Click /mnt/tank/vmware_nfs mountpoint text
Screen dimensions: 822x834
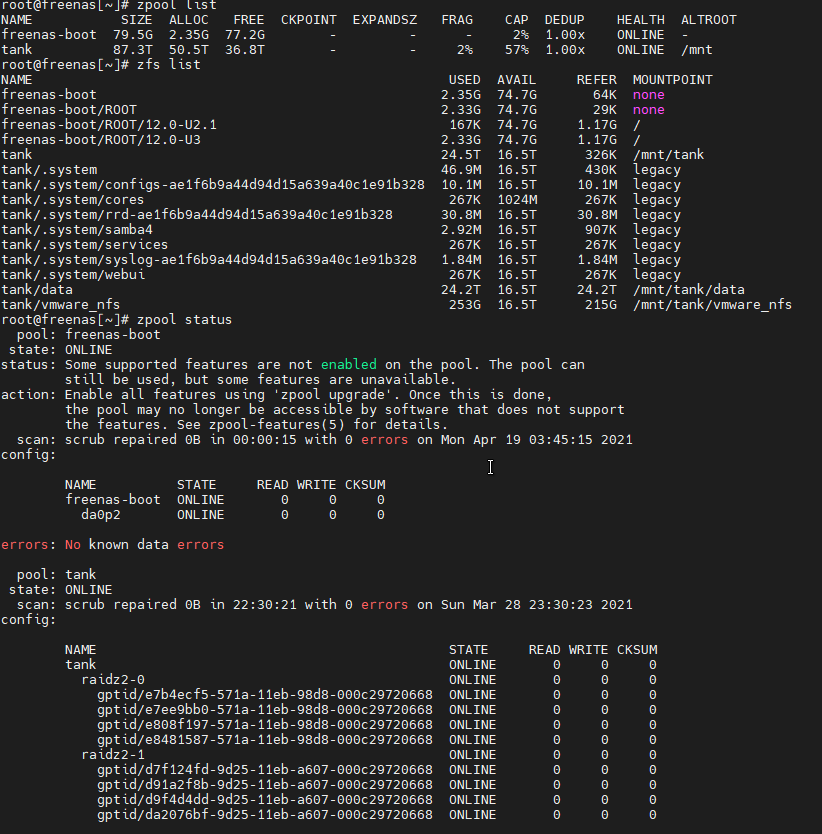pos(712,305)
